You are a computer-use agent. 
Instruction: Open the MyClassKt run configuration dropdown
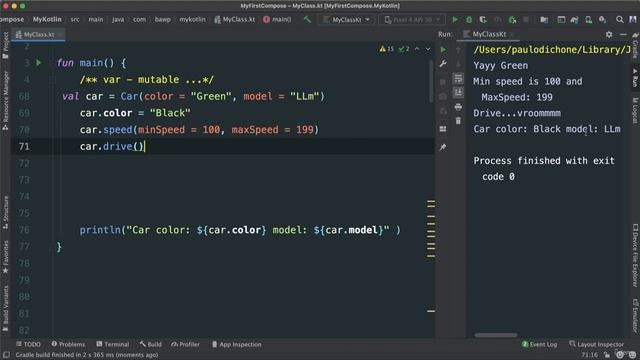[346, 19]
